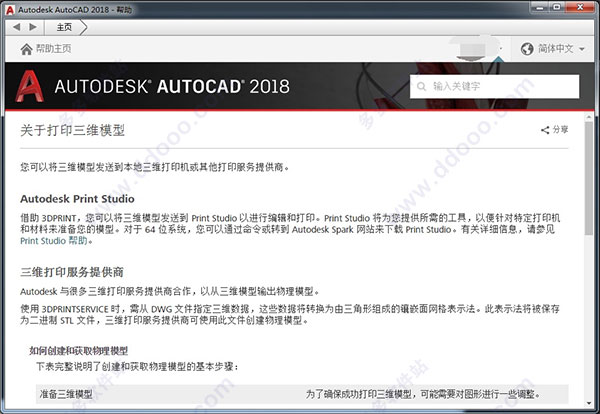Click the 三维打印服务提供商 heading
600x414 pixels.
click(x=72, y=272)
